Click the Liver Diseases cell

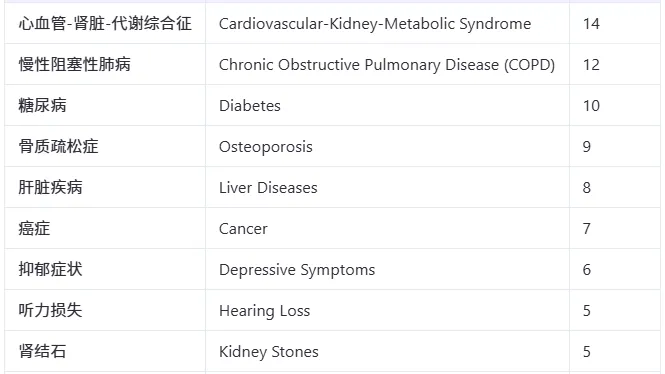point(387,187)
